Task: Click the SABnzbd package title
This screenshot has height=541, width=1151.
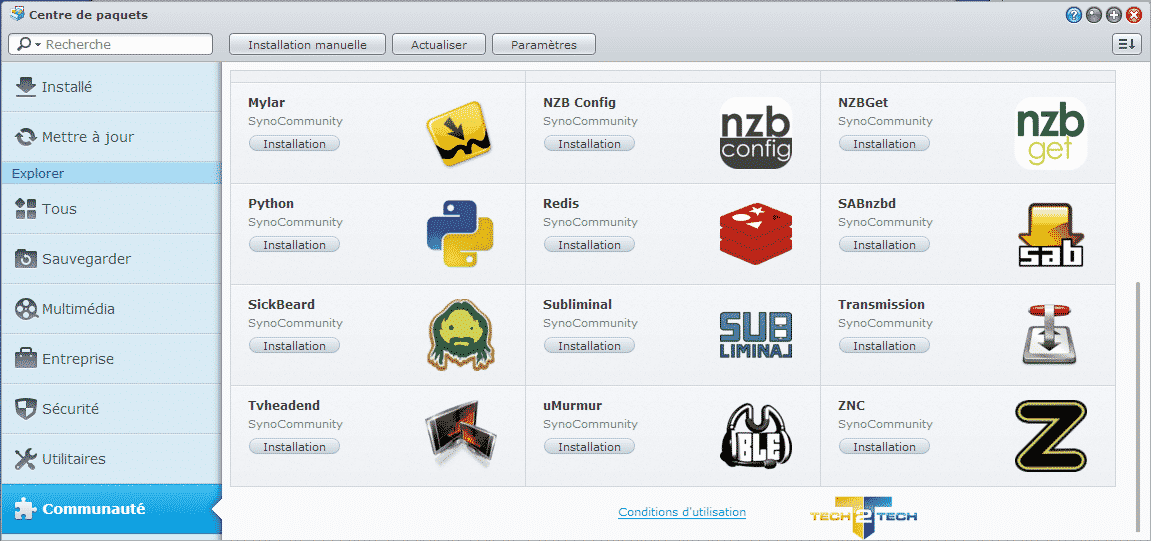Action: coord(867,203)
